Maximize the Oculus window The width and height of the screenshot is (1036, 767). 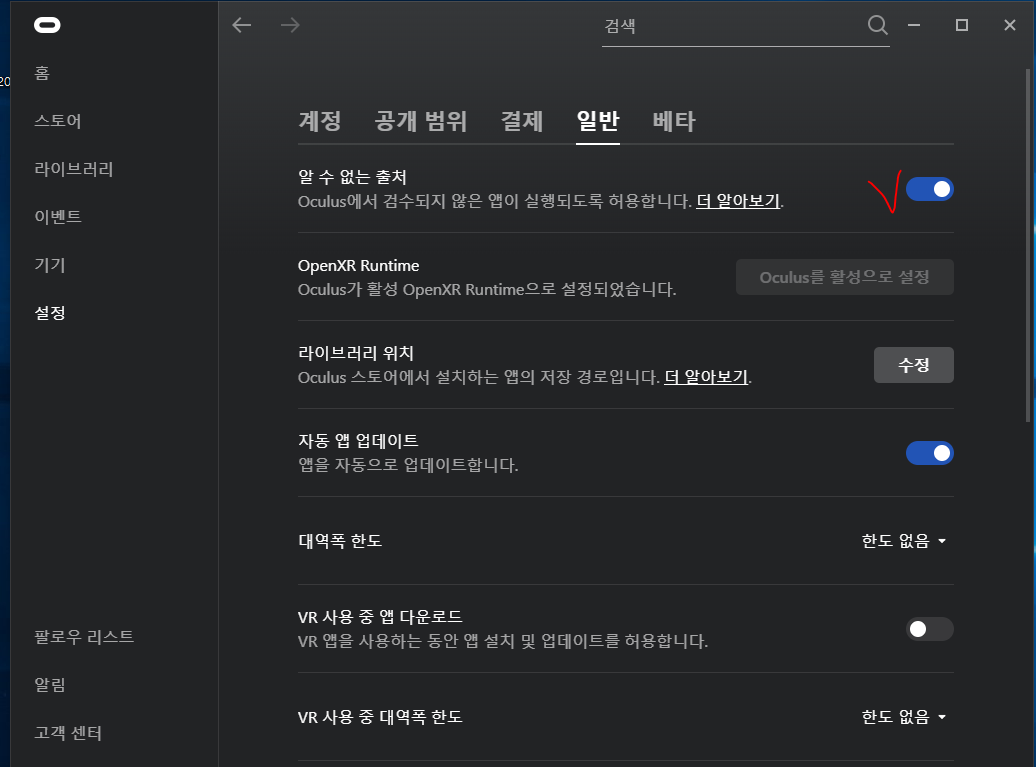tap(962, 25)
